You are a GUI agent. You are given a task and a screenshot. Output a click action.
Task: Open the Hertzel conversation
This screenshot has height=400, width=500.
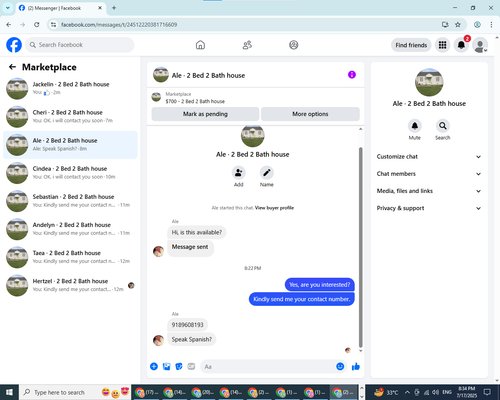point(70,285)
